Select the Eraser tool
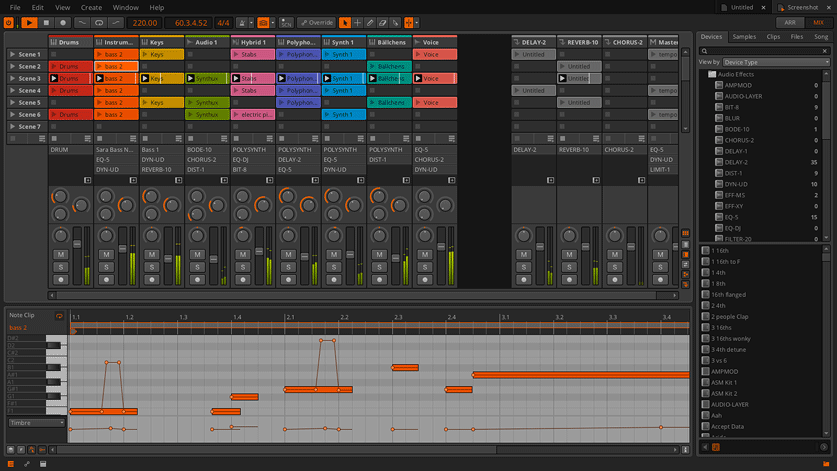Screen dimensions: 837x471 tap(383, 23)
